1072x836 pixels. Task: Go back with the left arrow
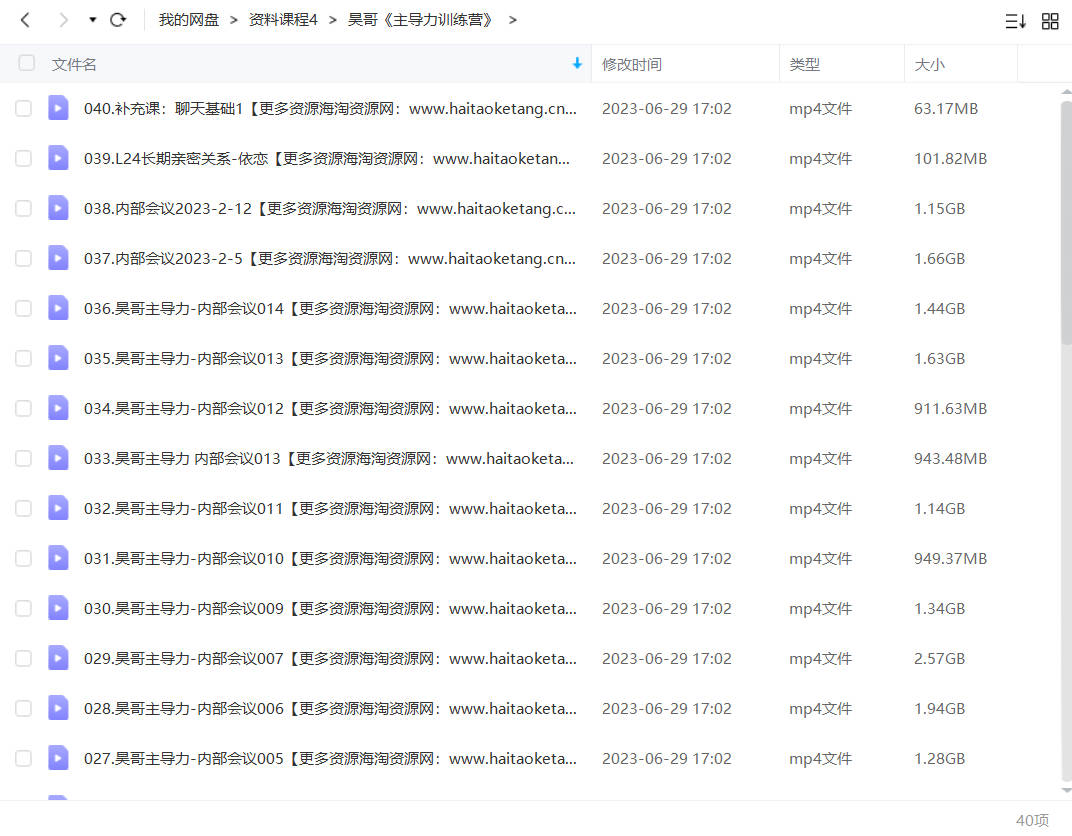[25, 20]
